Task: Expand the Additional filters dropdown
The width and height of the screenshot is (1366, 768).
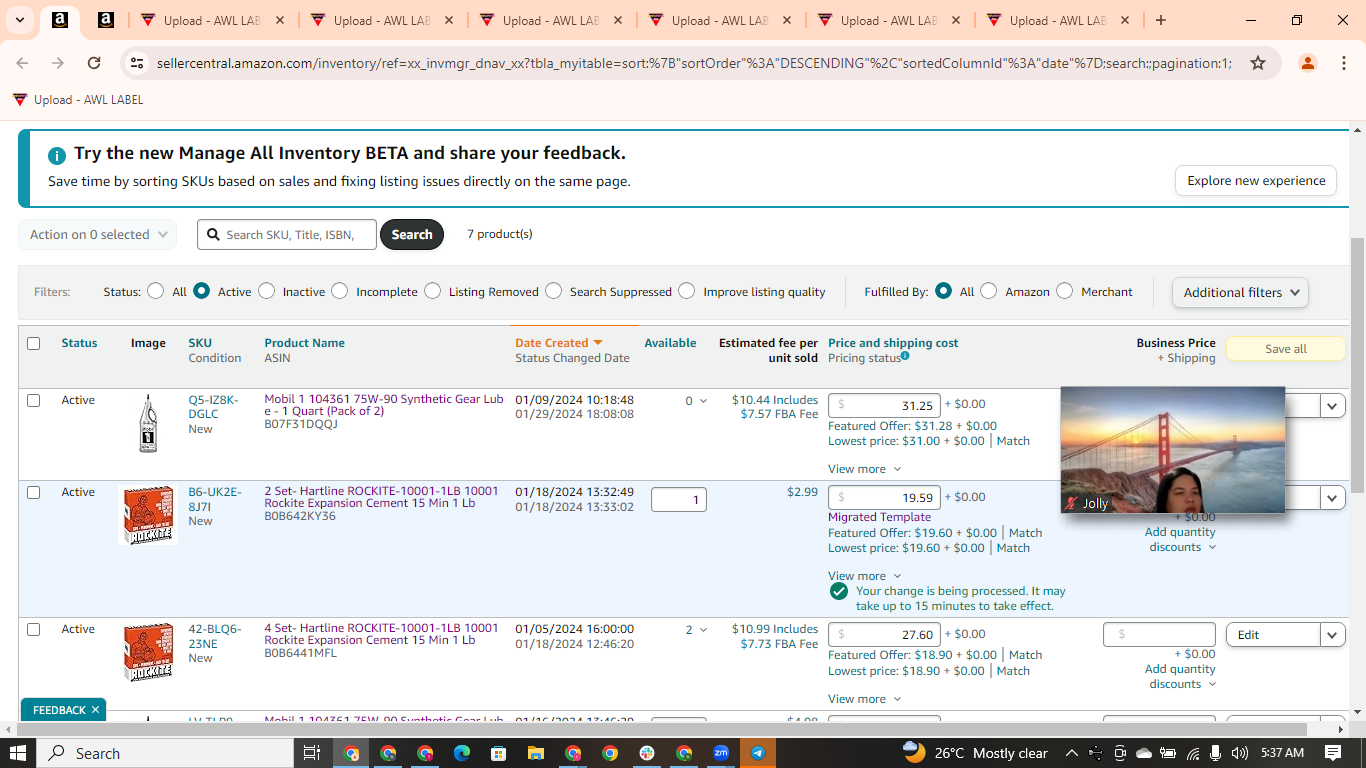Action: 1240,292
